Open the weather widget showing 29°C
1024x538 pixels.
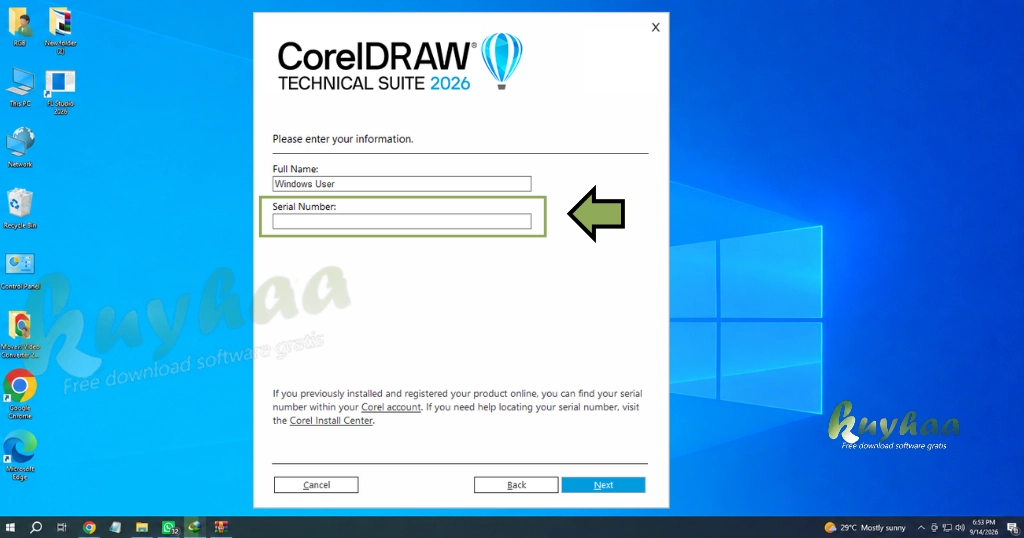click(865, 528)
